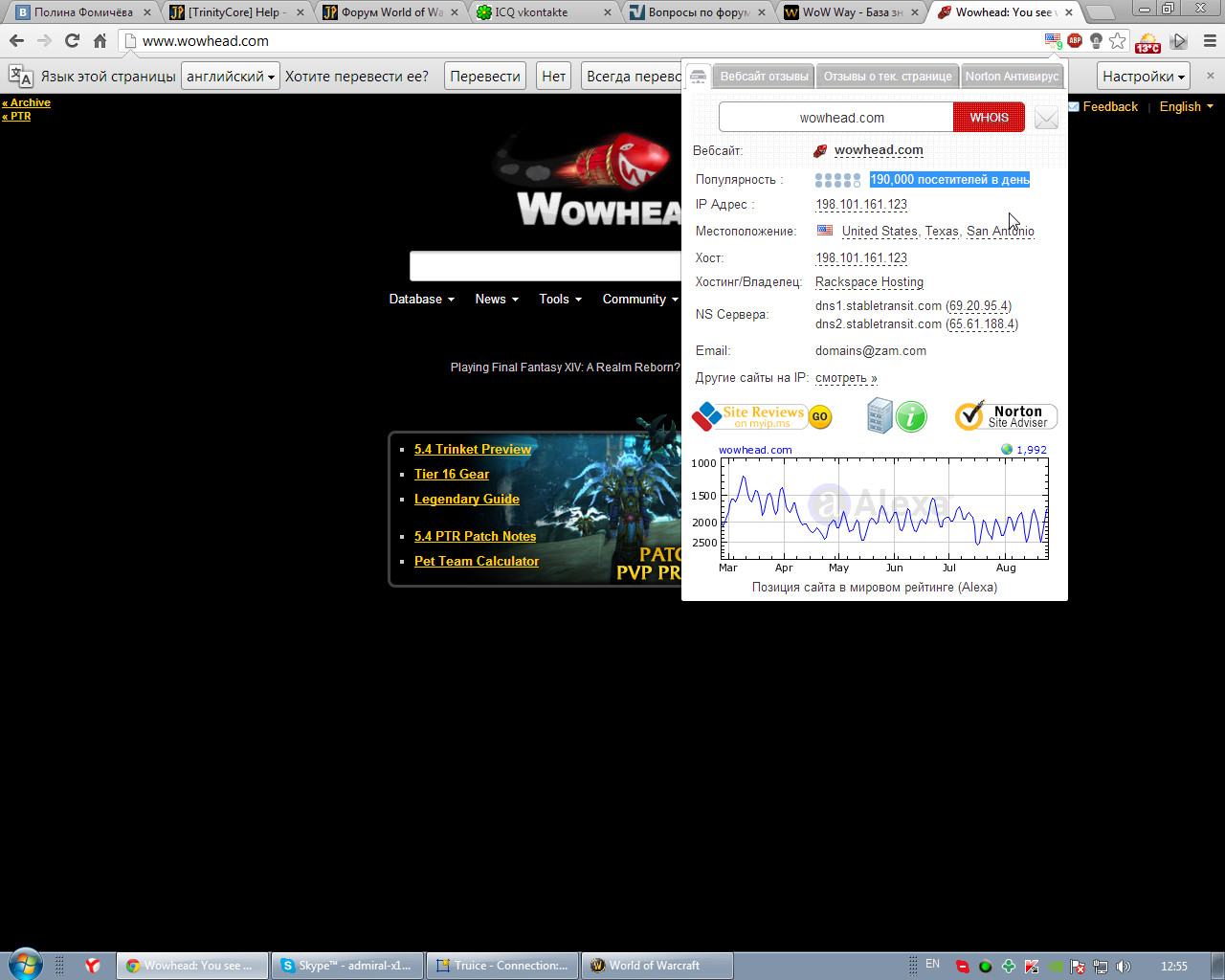Click the red WHOIS button

click(x=989, y=118)
